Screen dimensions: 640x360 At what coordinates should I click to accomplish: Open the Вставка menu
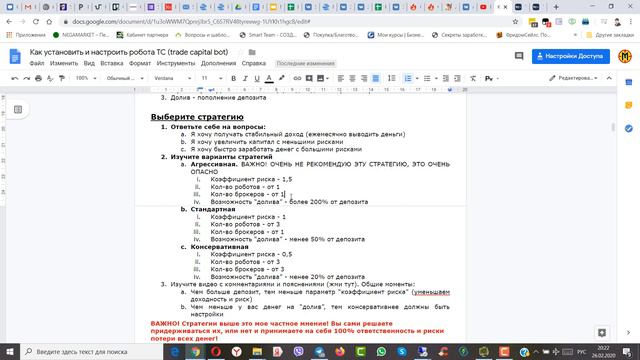pos(111,63)
